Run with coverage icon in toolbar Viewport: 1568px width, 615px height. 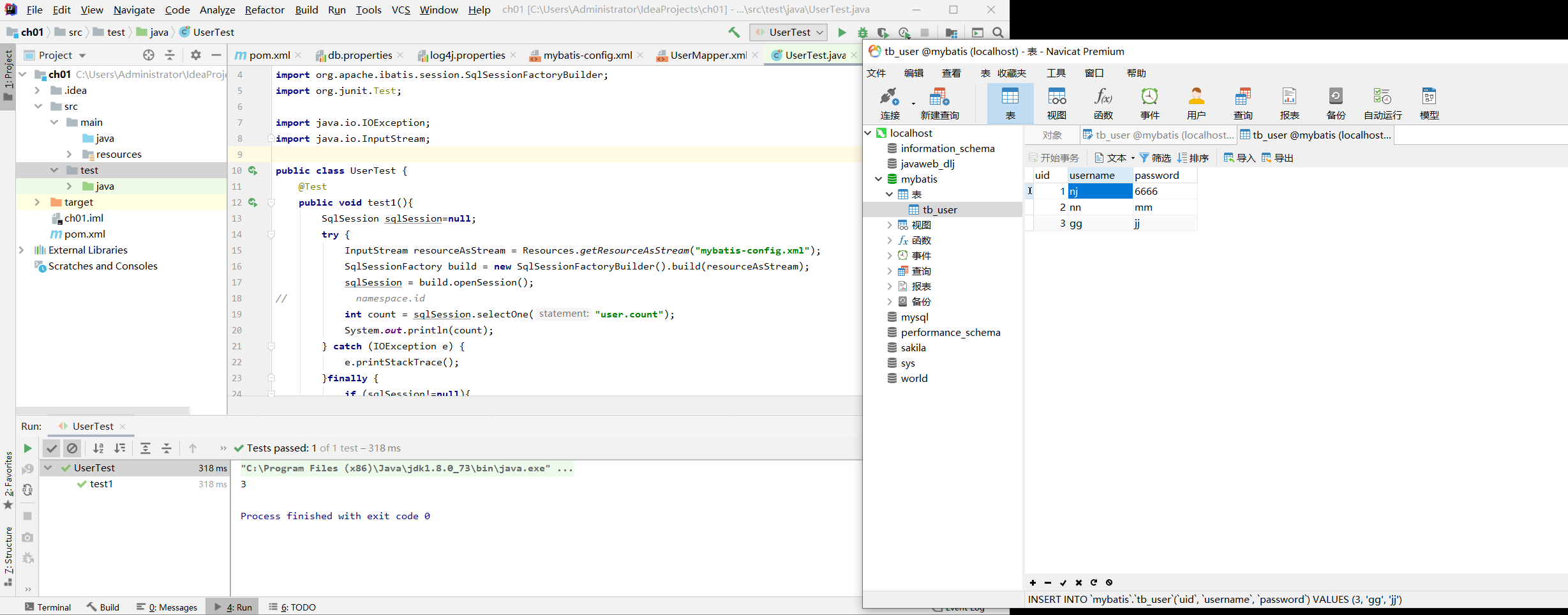point(883,32)
